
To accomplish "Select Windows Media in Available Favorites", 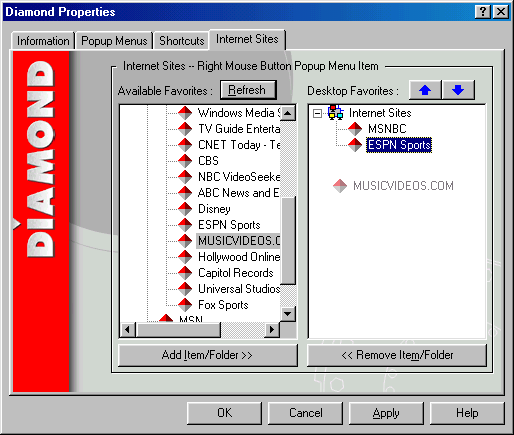I will (239, 113).
